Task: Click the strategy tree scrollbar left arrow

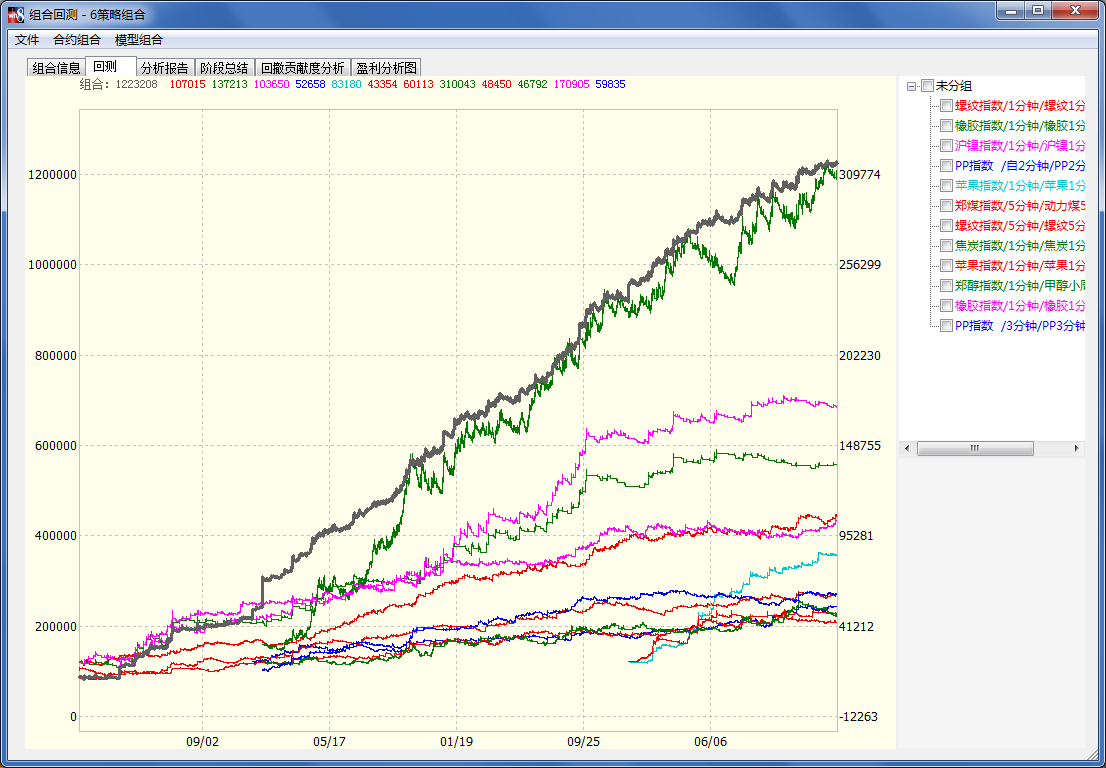Action: (907, 449)
